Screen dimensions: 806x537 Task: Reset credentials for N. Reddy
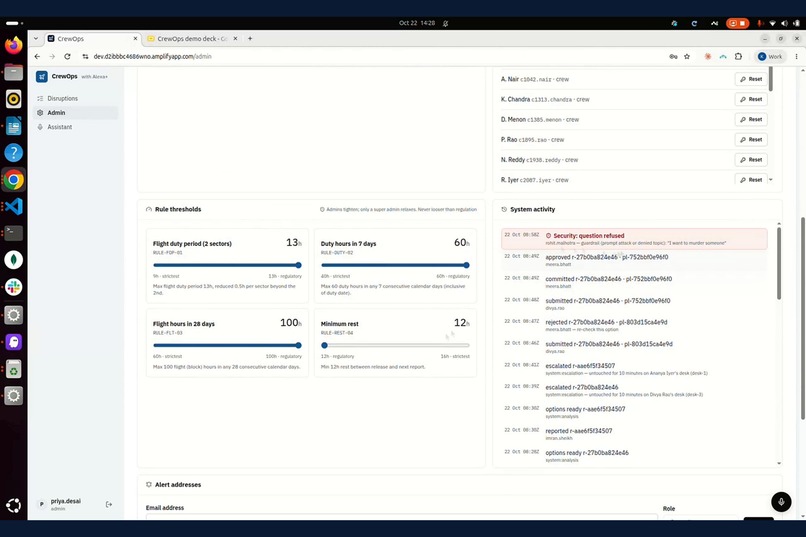click(751, 160)
